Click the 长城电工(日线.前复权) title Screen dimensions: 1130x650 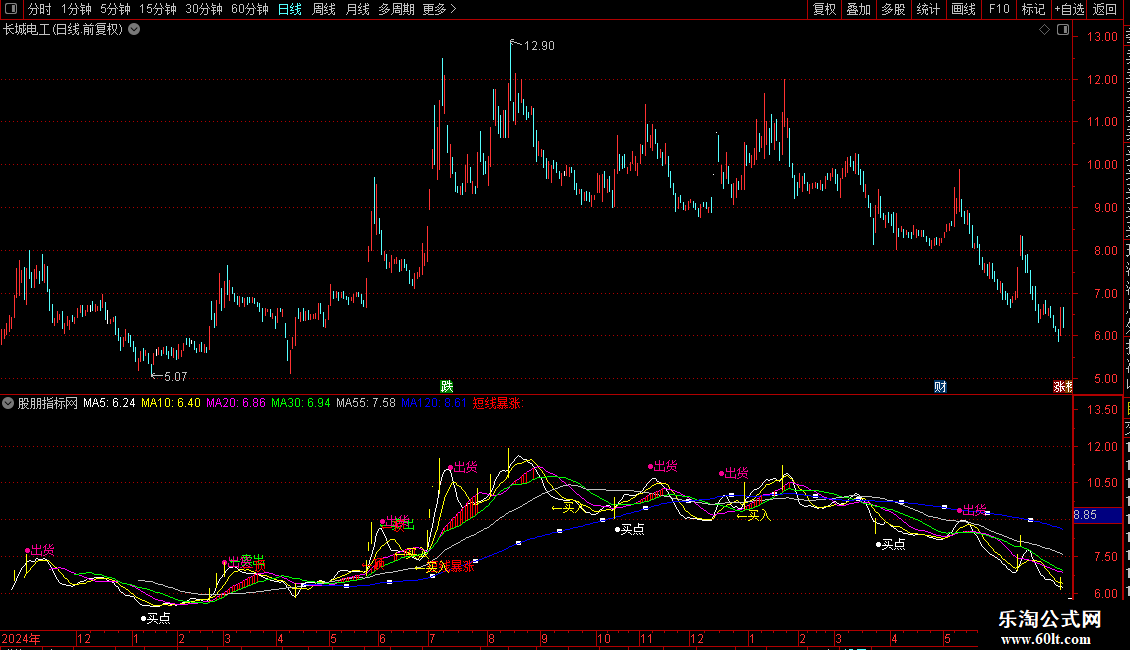coord(63,30)
